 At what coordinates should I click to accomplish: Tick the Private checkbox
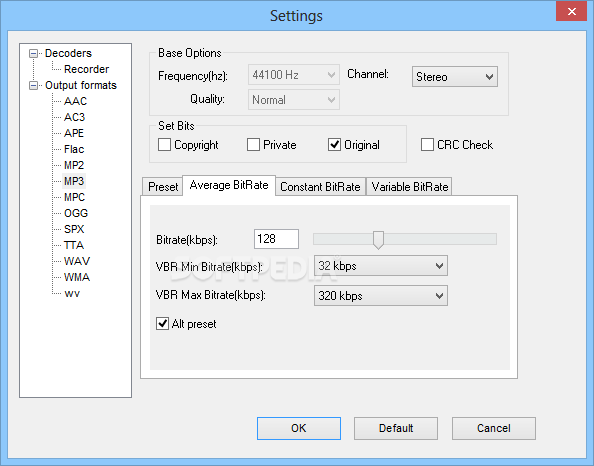coord(253,145)
